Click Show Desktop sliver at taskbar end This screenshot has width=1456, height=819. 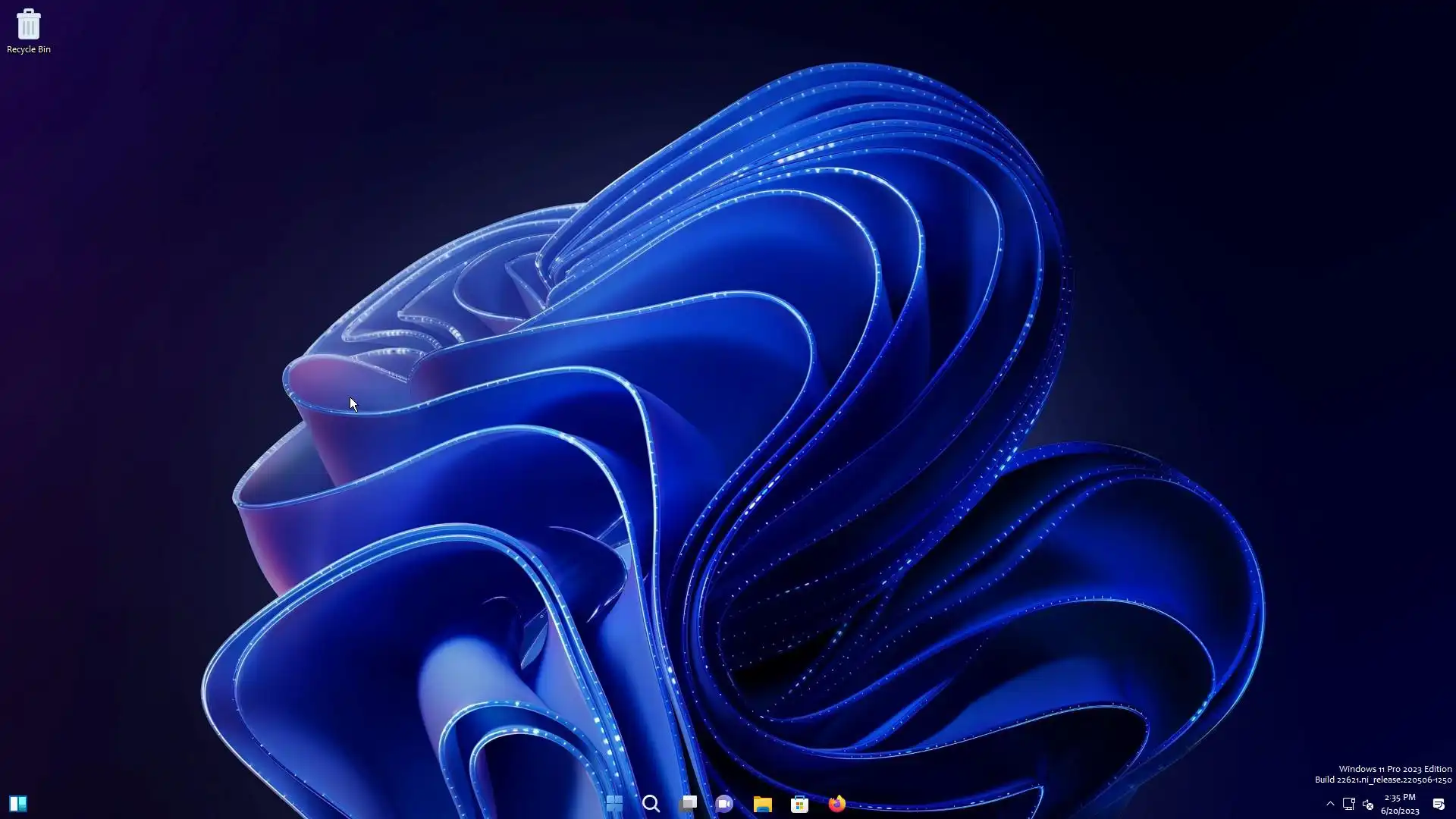(x=1454, y=804)
